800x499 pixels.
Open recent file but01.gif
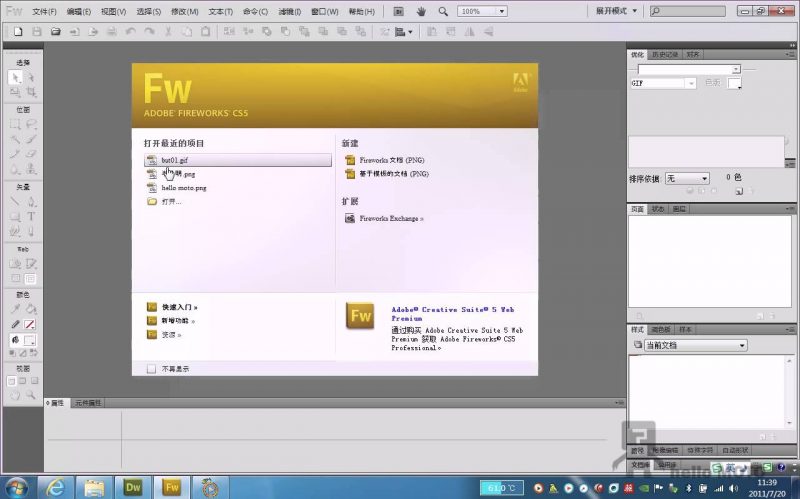175,160
